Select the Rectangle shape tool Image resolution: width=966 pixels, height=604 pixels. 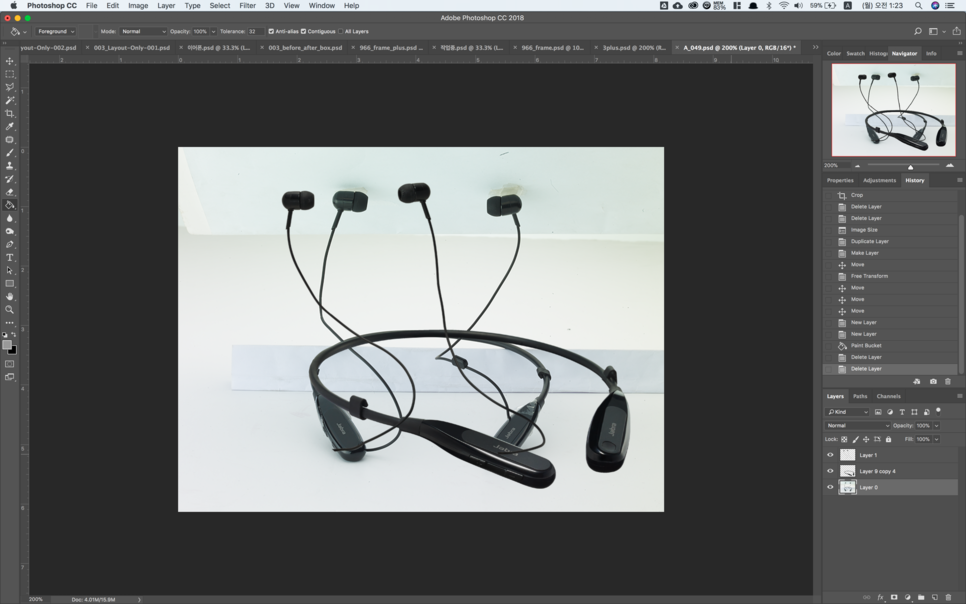[9, 284]
